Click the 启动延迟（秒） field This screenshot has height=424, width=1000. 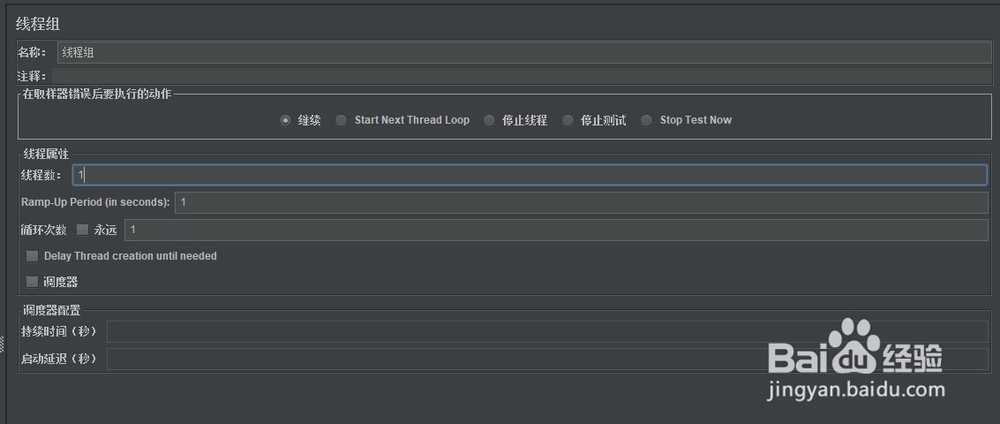(548, 359)
